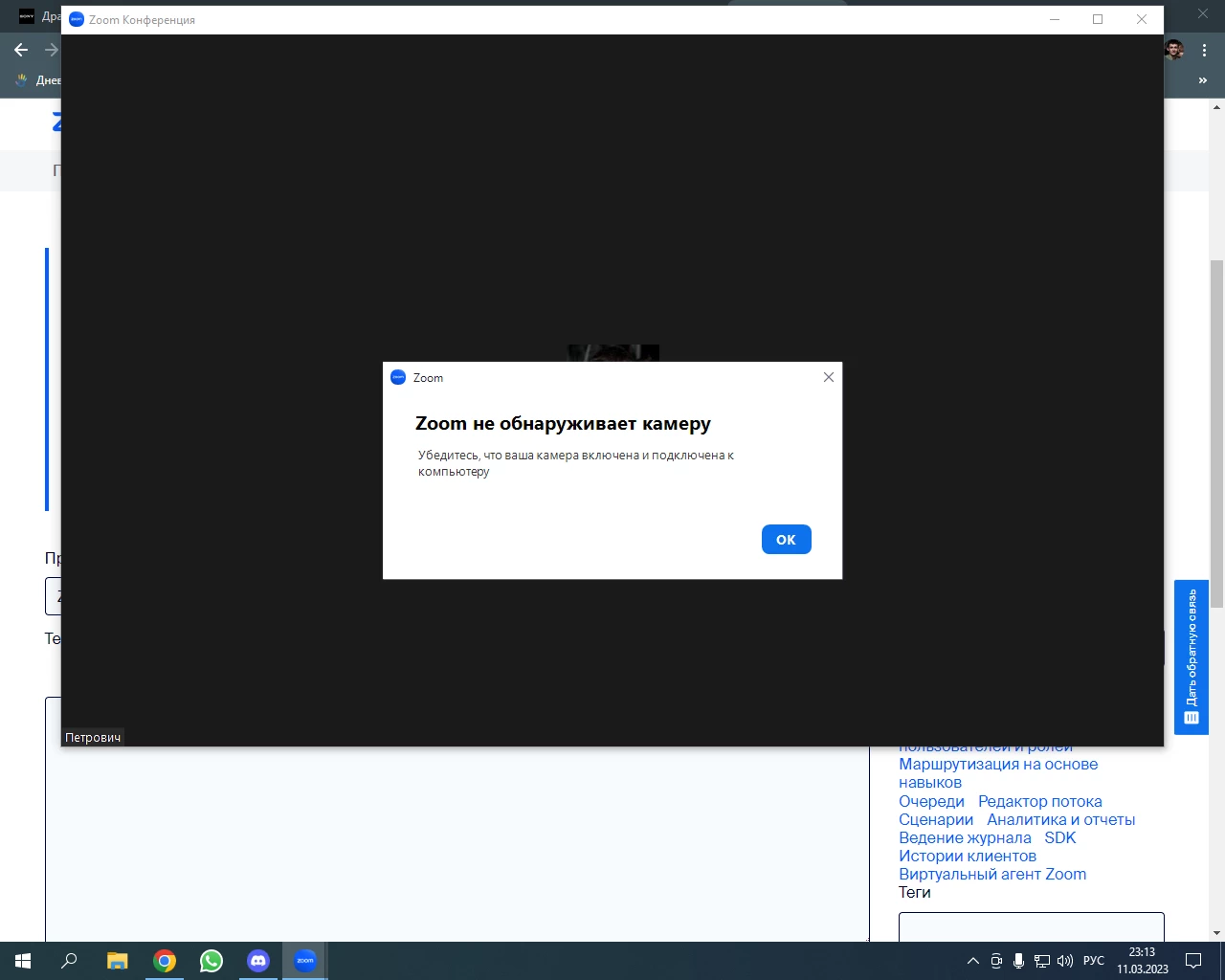Open WhatsApp from the taskbar

(x=212, y=961)
